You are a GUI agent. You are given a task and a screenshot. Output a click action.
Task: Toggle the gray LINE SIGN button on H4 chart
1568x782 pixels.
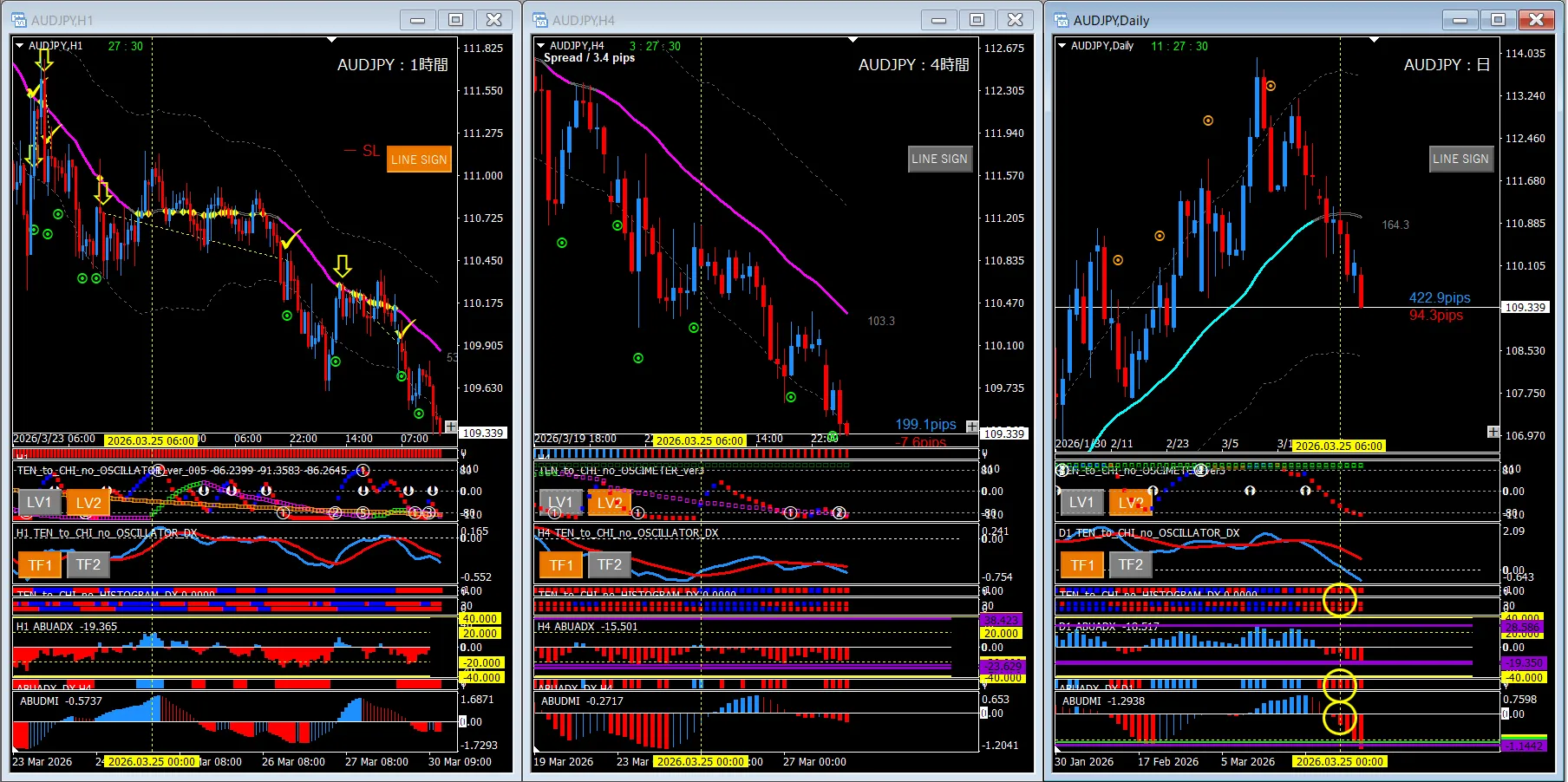[x=939, y=159]
